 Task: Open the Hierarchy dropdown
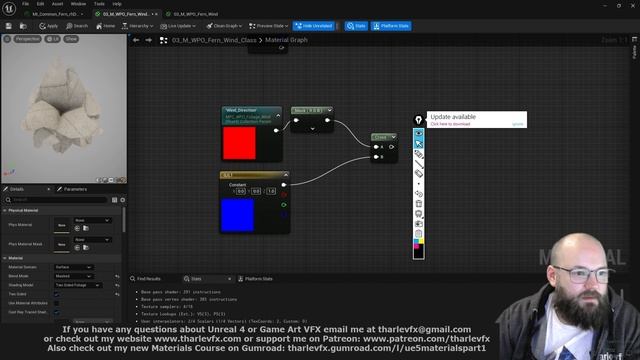pos(138,26)
